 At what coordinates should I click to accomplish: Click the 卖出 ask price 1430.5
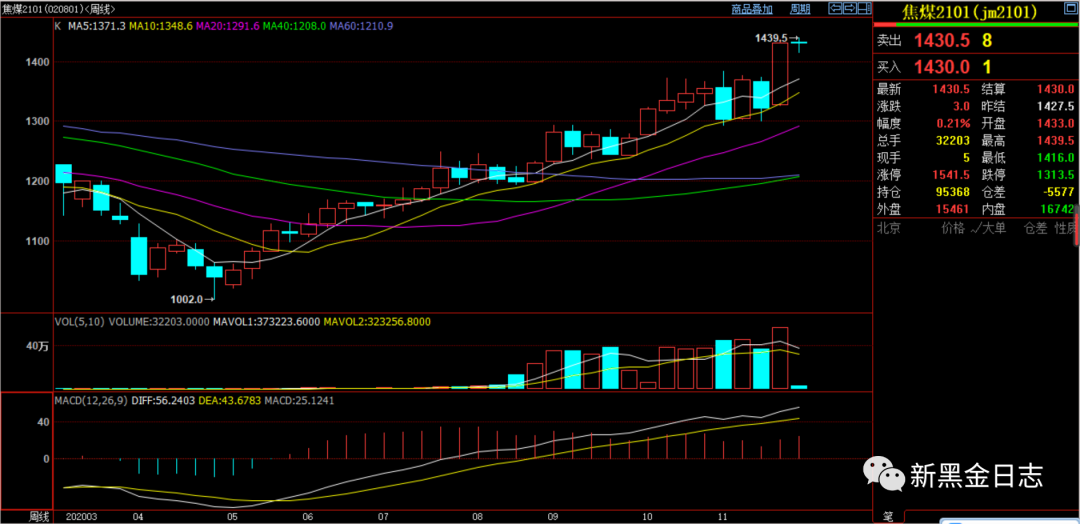pos(942,41)
